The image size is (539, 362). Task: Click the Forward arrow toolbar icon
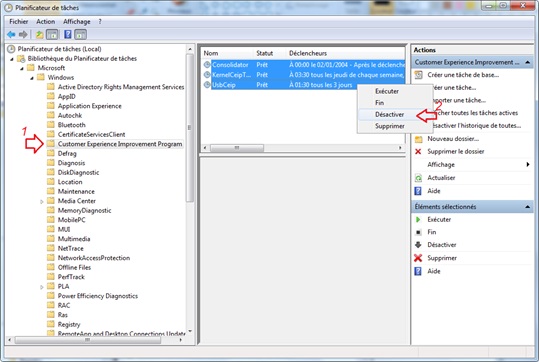pos(23,34)
